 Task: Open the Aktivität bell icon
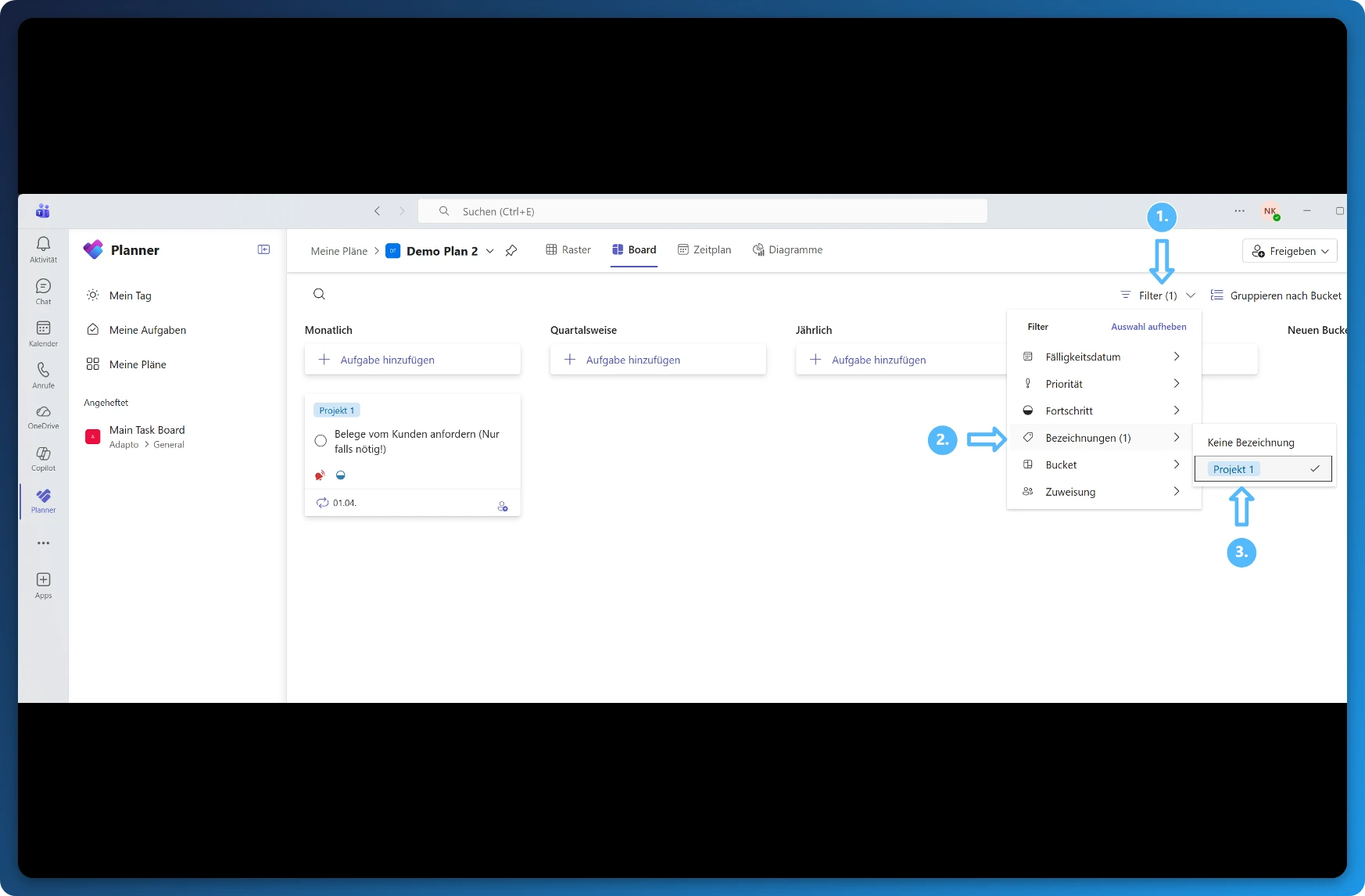click(43, 249)
